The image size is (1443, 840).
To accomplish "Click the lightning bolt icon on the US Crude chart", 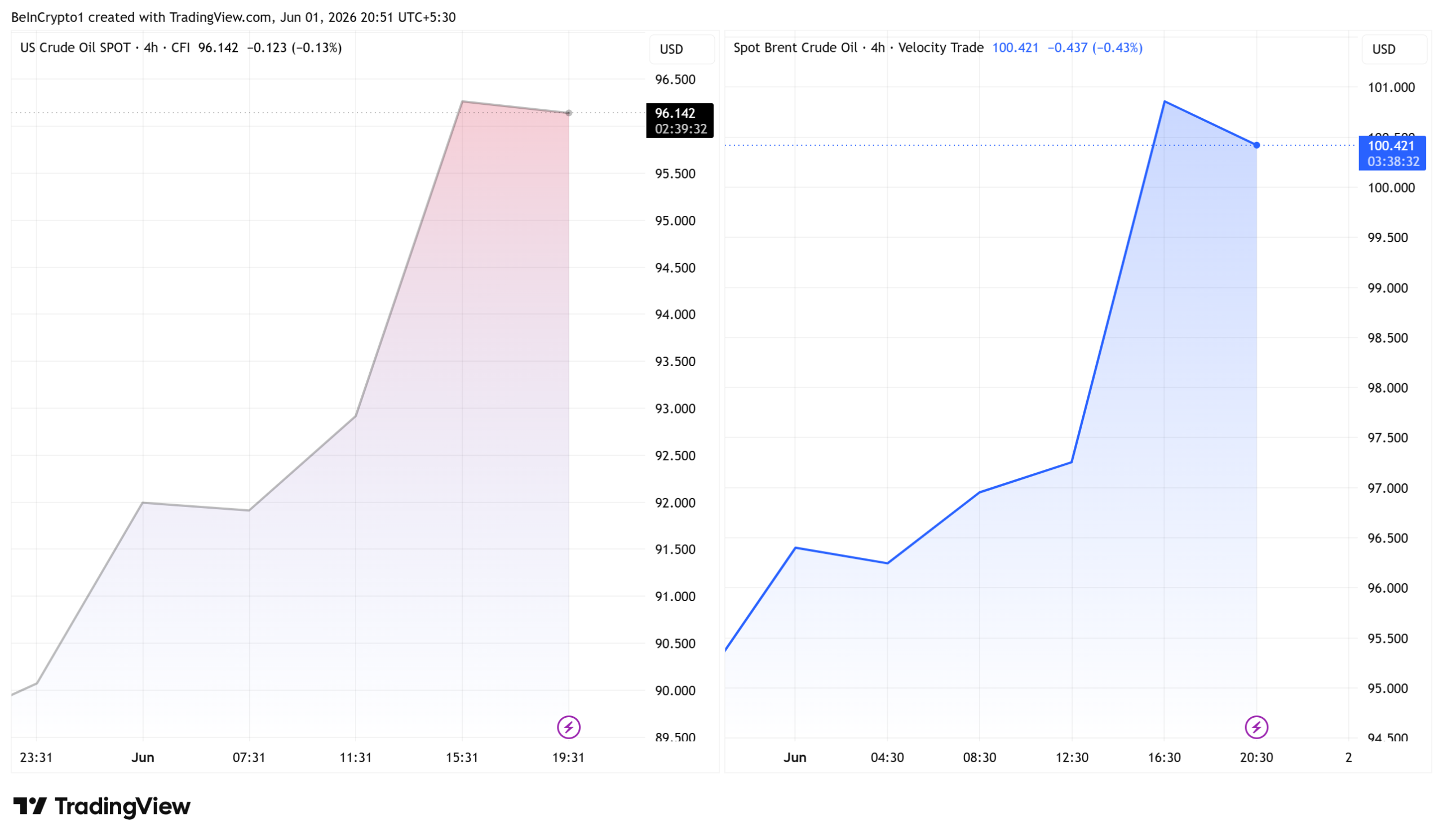I will tap(569, 727).
